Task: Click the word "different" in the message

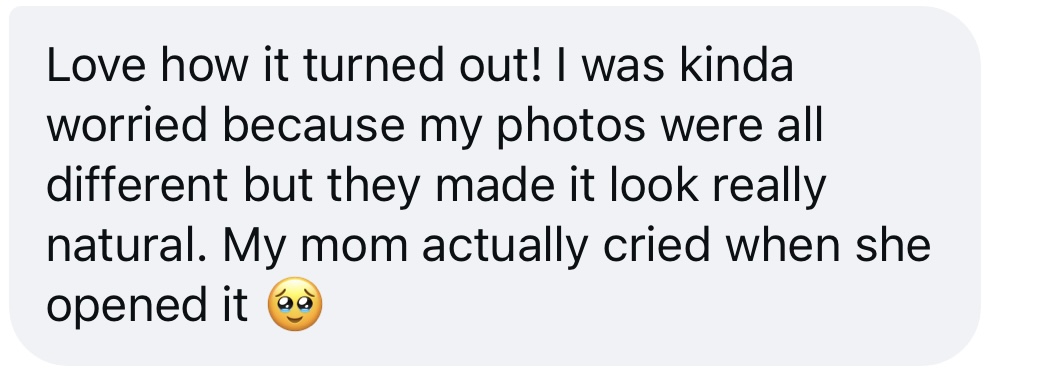Action: tap(136, 185)
